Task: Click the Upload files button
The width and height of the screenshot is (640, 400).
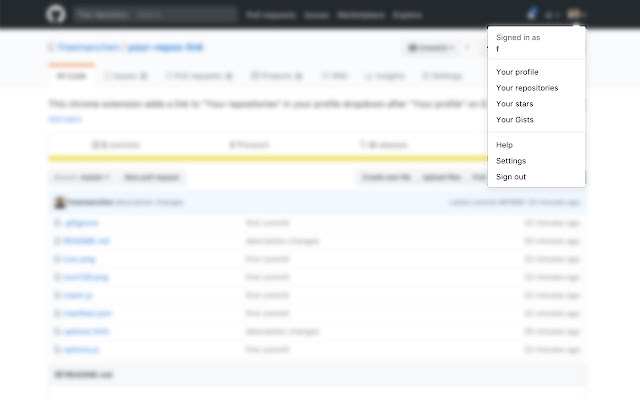Action: [x=442, y=177]
